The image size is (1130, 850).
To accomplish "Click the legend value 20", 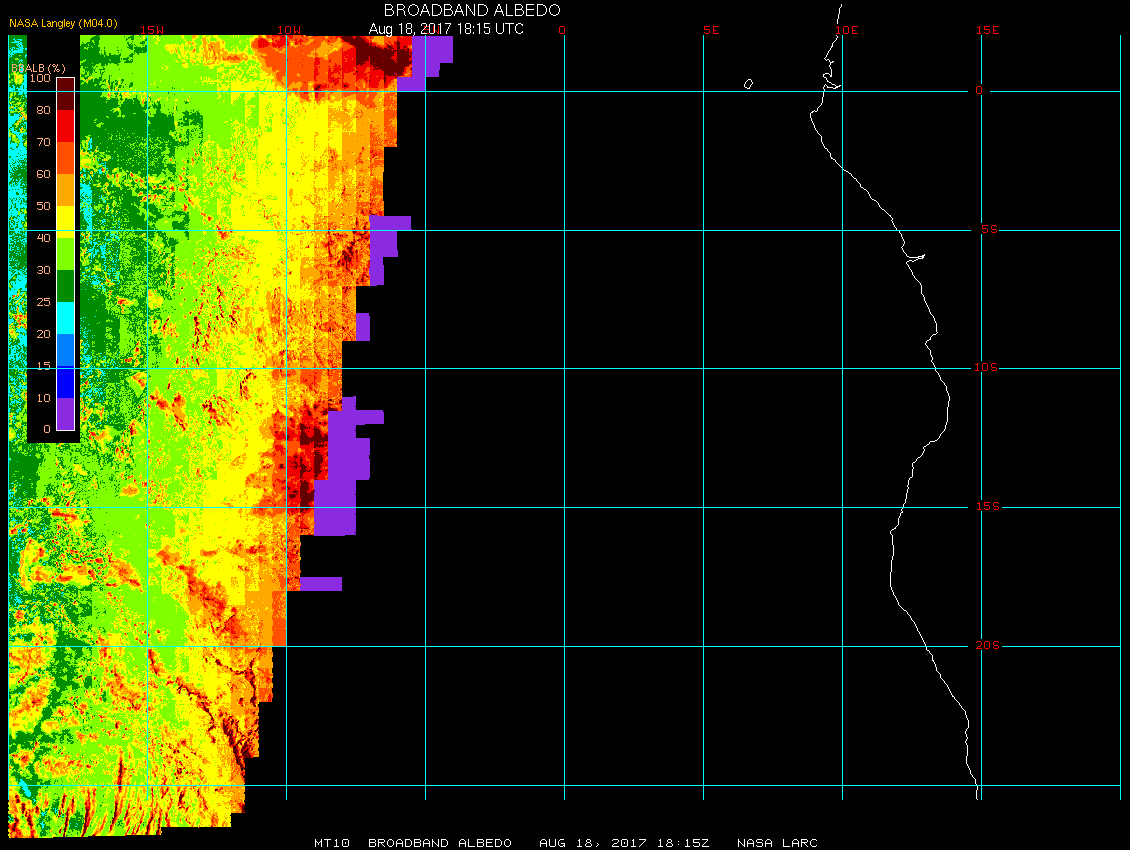I will [x=43, y=334].
